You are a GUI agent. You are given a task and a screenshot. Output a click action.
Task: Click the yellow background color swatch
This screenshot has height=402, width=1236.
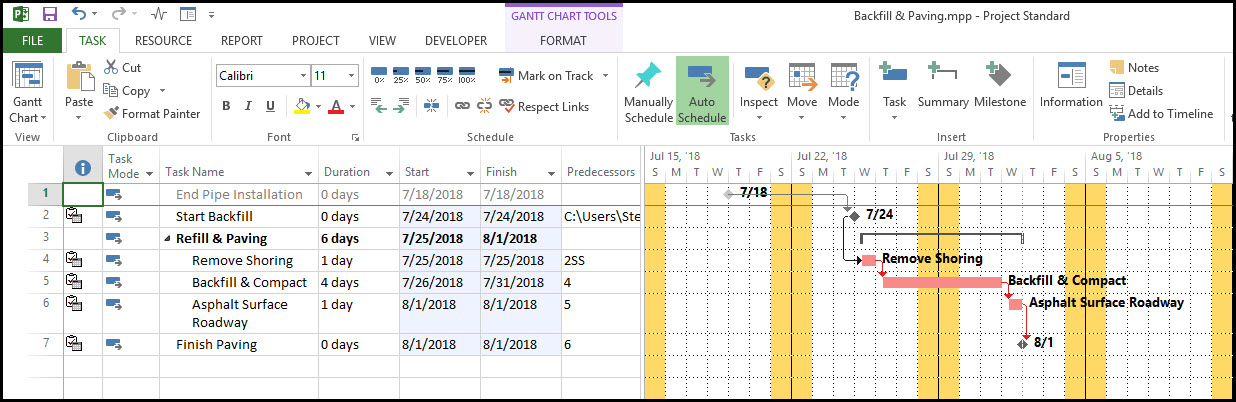(303, 106)
